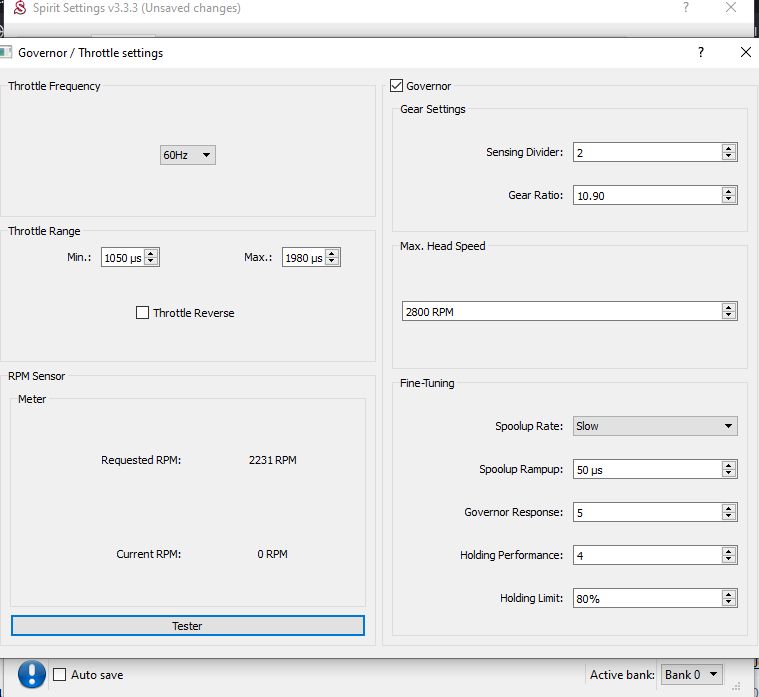Decrease the Holding Limit with down arrow
This screenshot has height=697, width=759.
729,603
